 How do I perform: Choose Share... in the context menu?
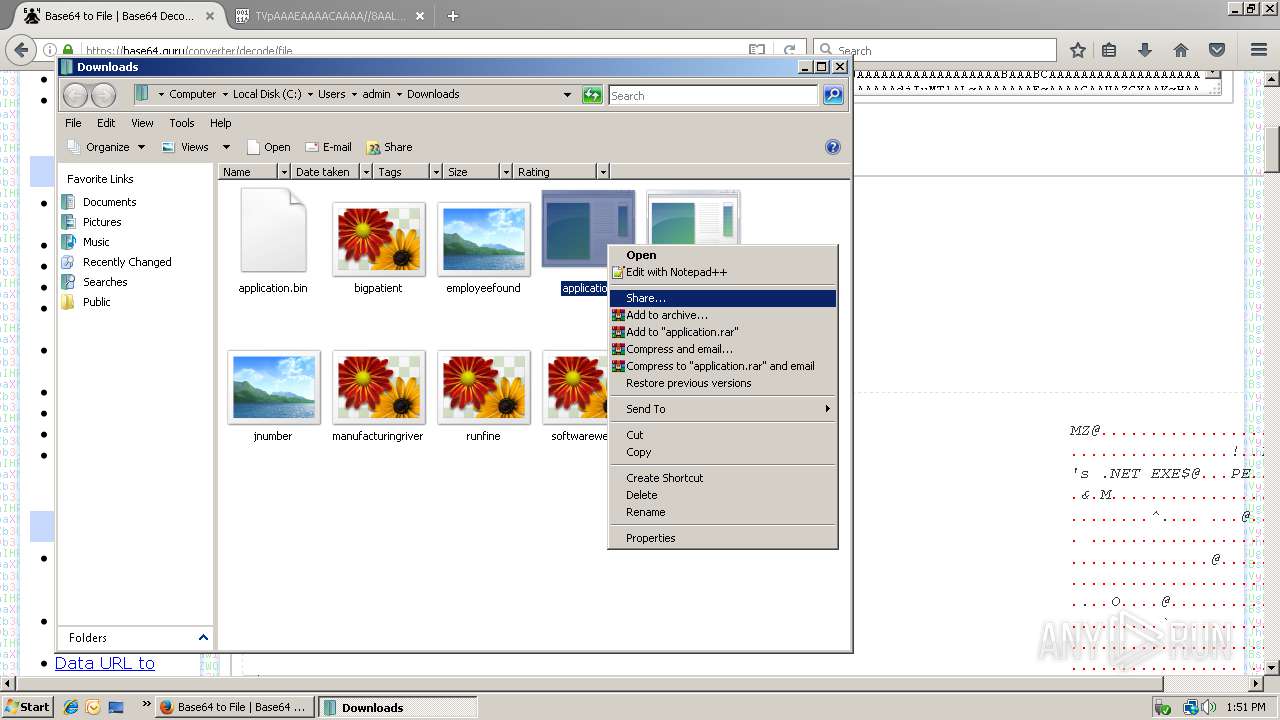coord(723,298)
